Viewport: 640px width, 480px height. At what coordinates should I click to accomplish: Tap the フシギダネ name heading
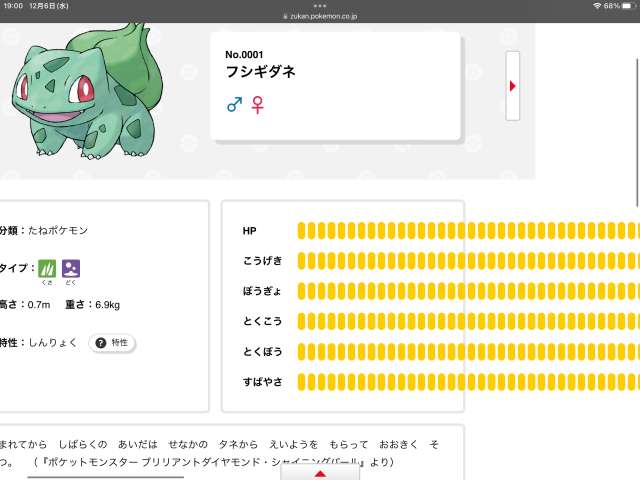pos(260,72)
